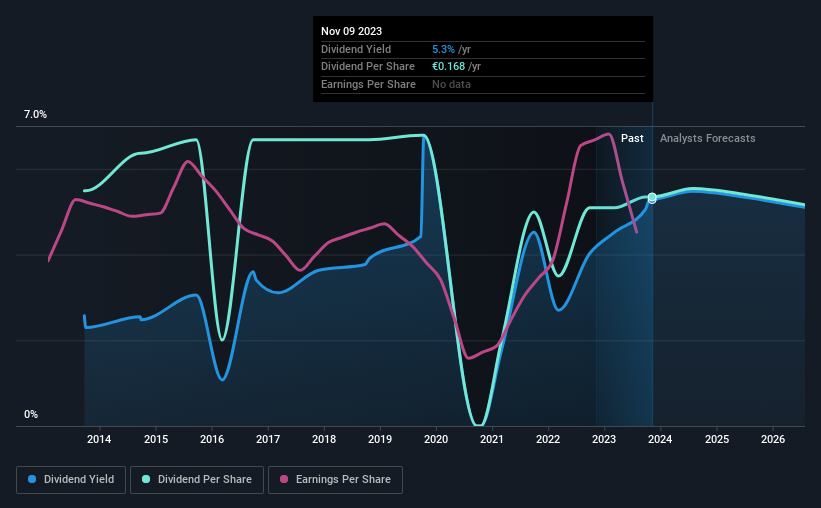
Task: Click the 2024 x-axis label
Action: [x=660, y=439]
